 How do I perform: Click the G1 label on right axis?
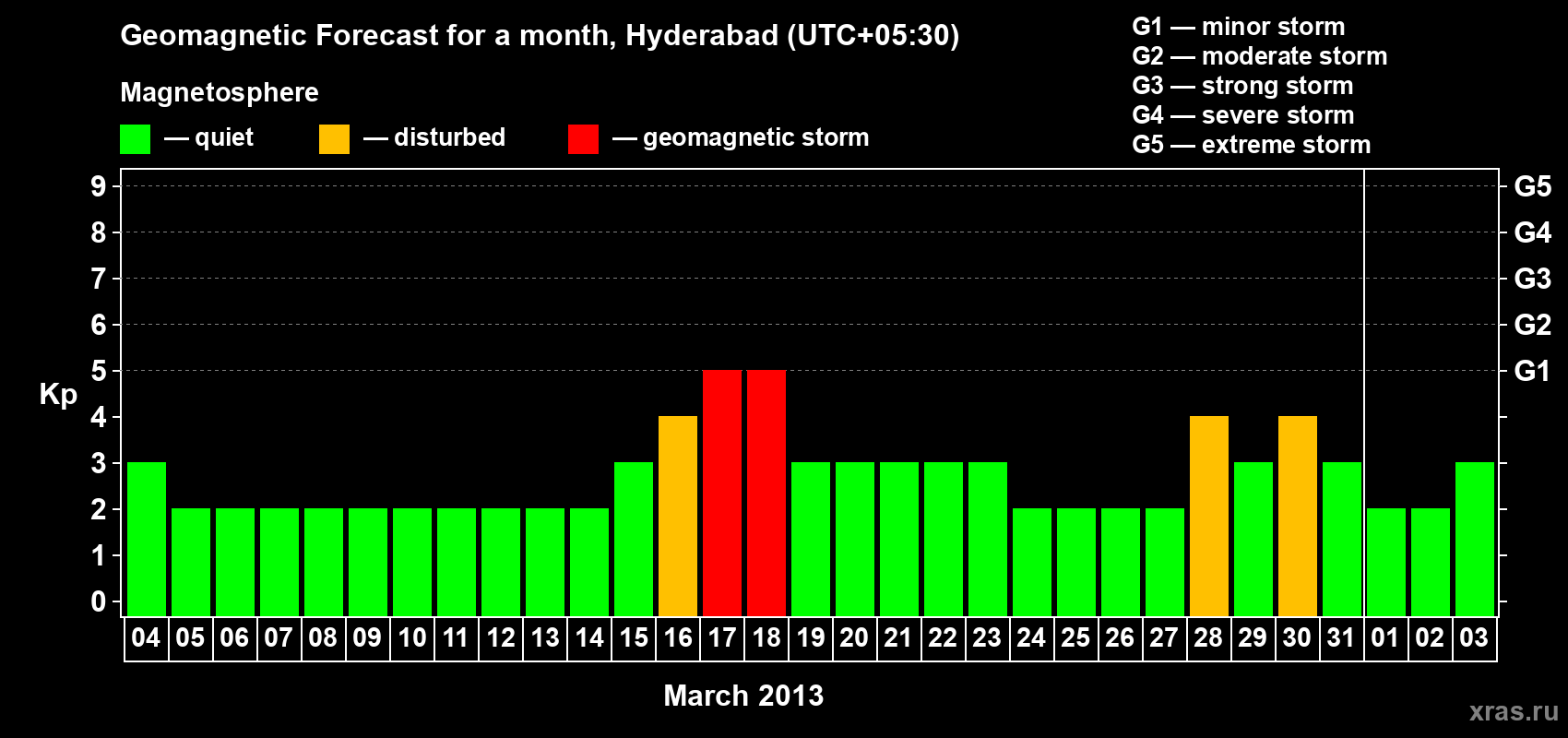click(1533, 371)
